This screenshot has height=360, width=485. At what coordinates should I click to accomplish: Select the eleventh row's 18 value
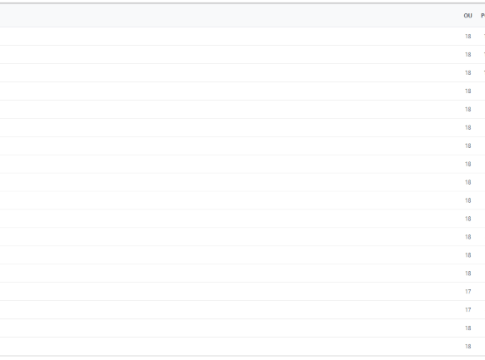[x=468, y=219]
